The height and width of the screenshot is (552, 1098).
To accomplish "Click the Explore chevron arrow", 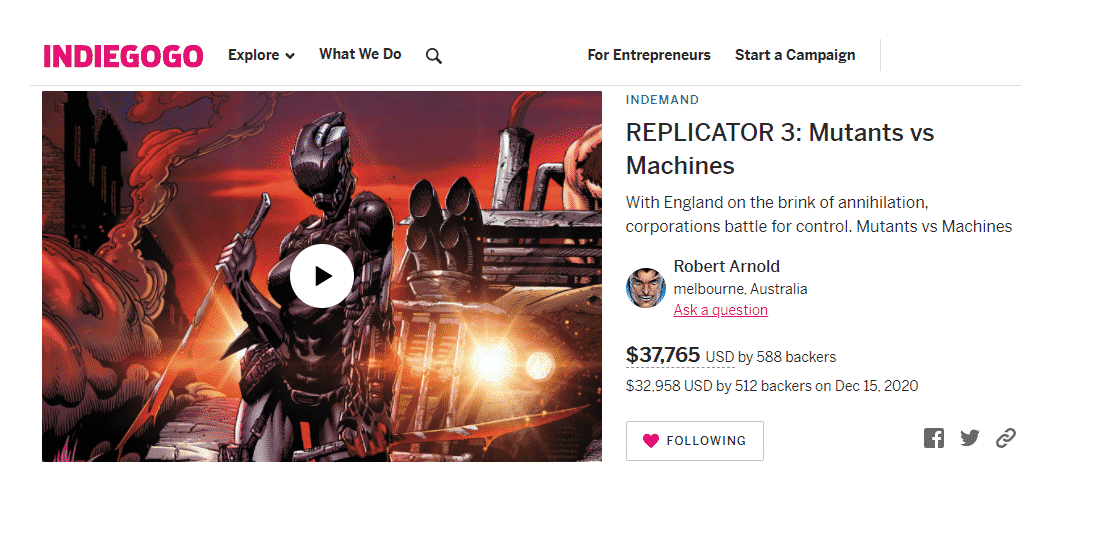I will pos(290,56).
